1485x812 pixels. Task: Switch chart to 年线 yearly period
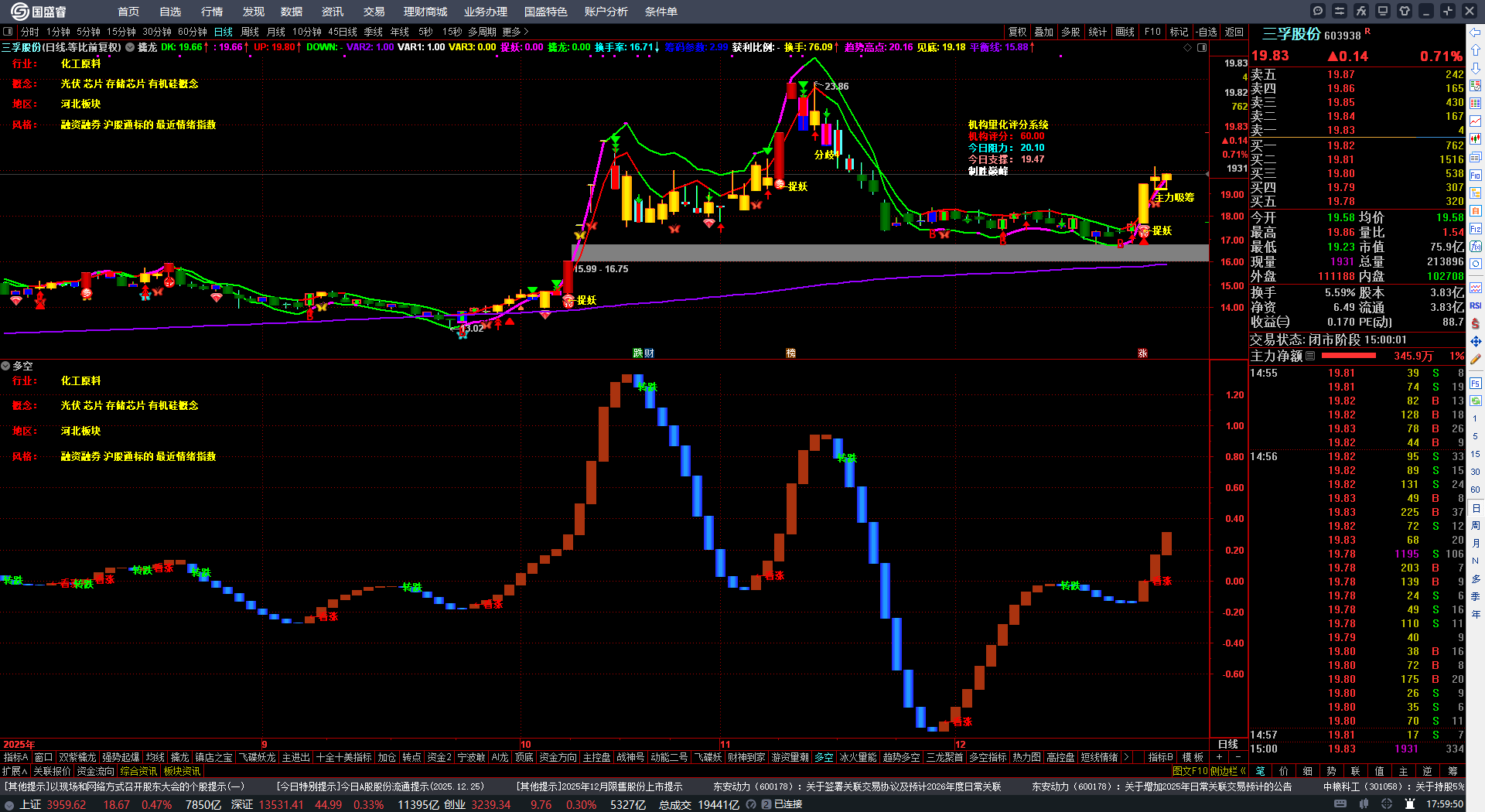click(400, 32)
